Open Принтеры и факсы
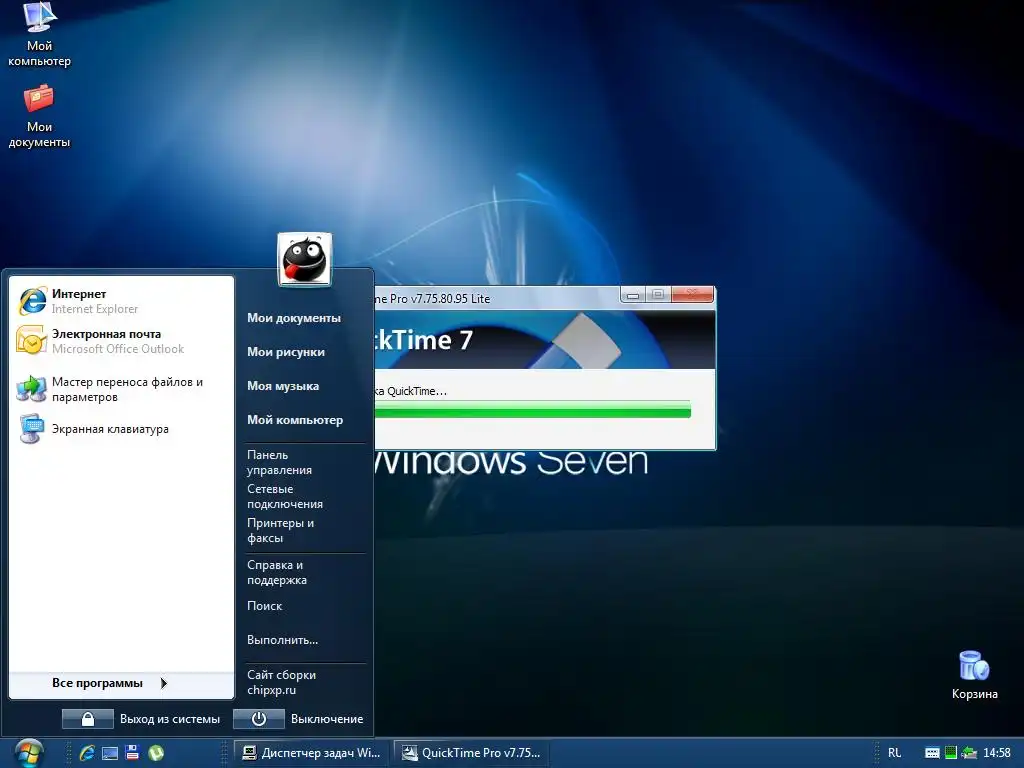 (280, 530)
